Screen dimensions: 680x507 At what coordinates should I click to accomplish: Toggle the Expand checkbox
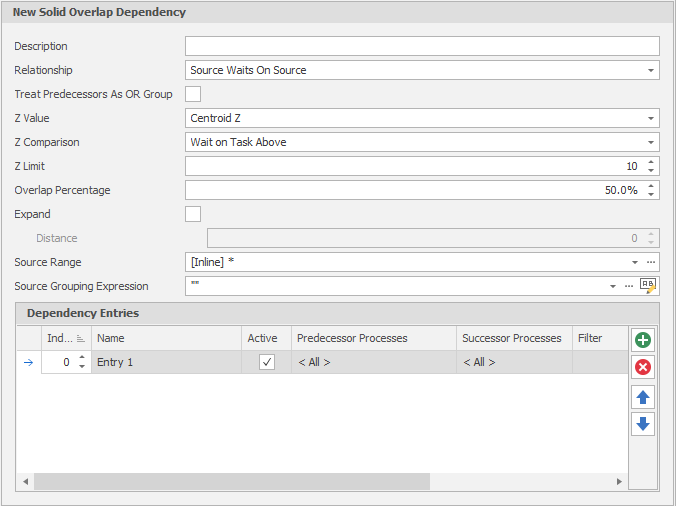pyautogui.click(x=193, y=214)
